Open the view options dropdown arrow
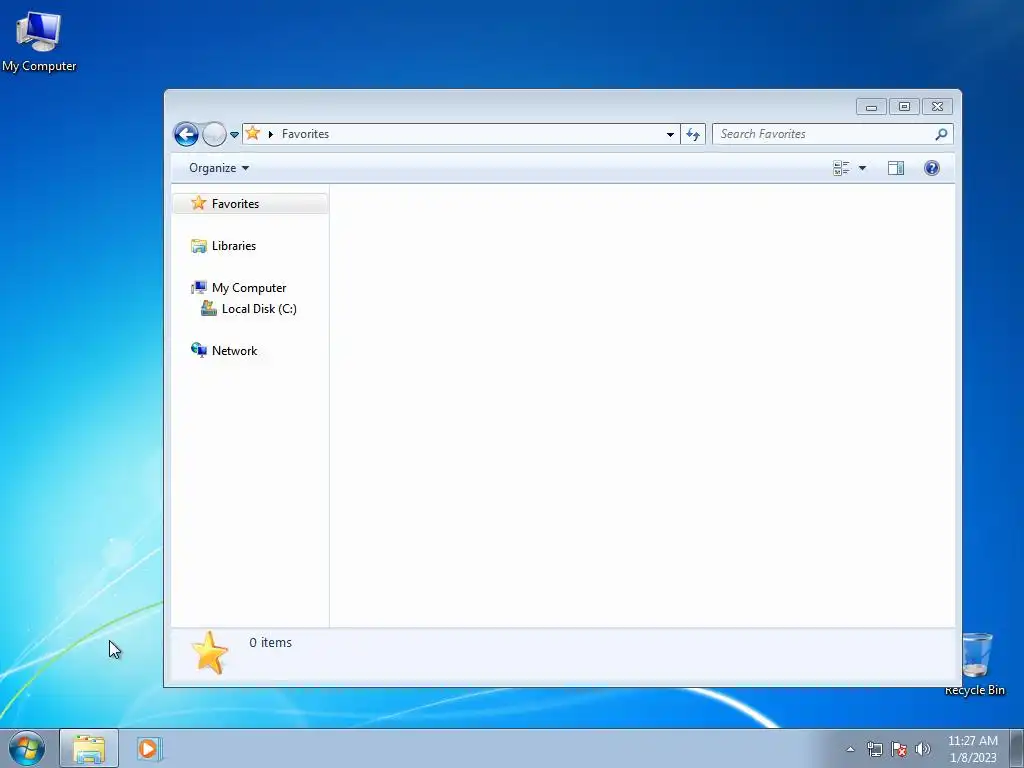1024x768 pixels. (x=862, y=168)
